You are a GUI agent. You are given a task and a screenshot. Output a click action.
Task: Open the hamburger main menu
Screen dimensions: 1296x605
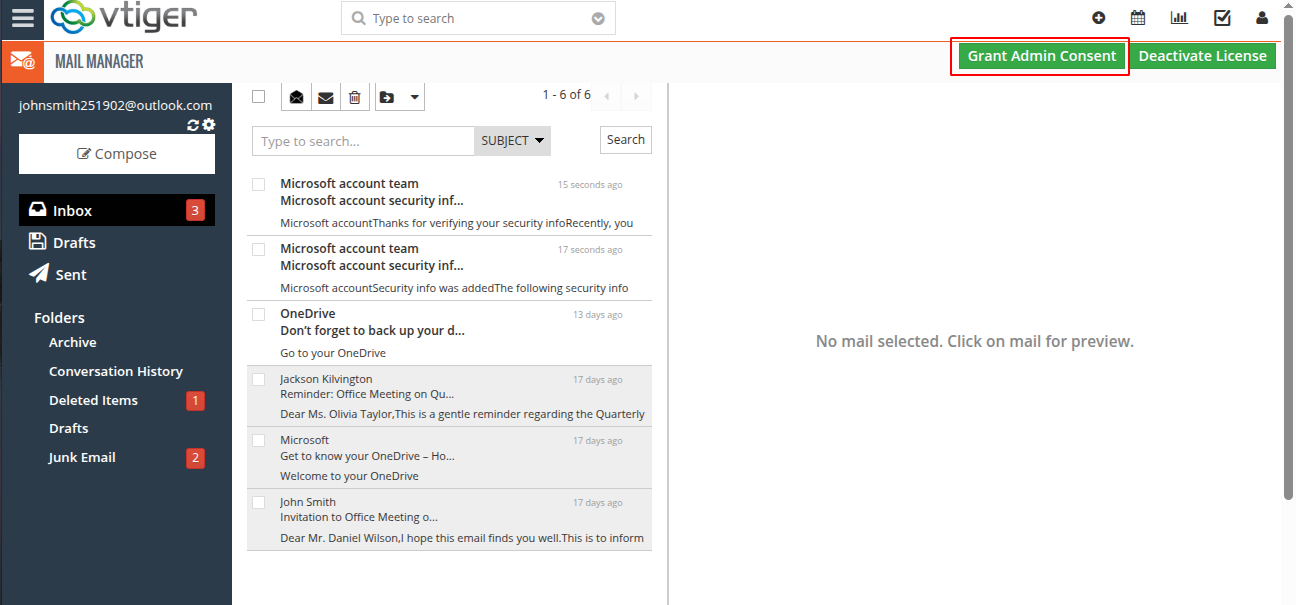coord(22,18)
